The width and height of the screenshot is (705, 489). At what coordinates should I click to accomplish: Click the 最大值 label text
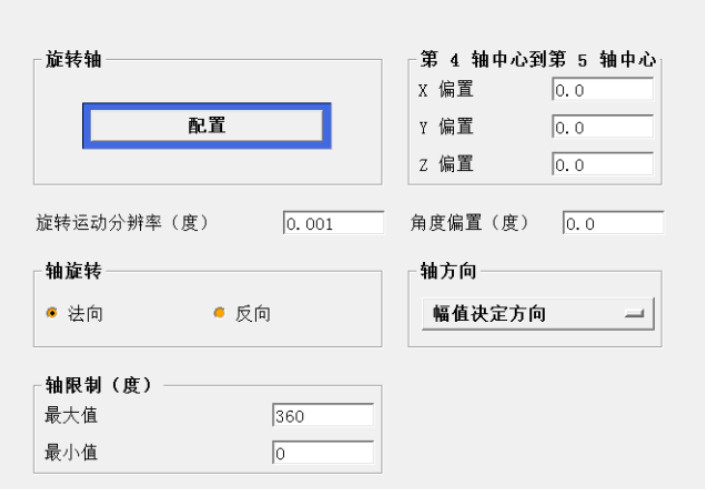coord(71,415)
